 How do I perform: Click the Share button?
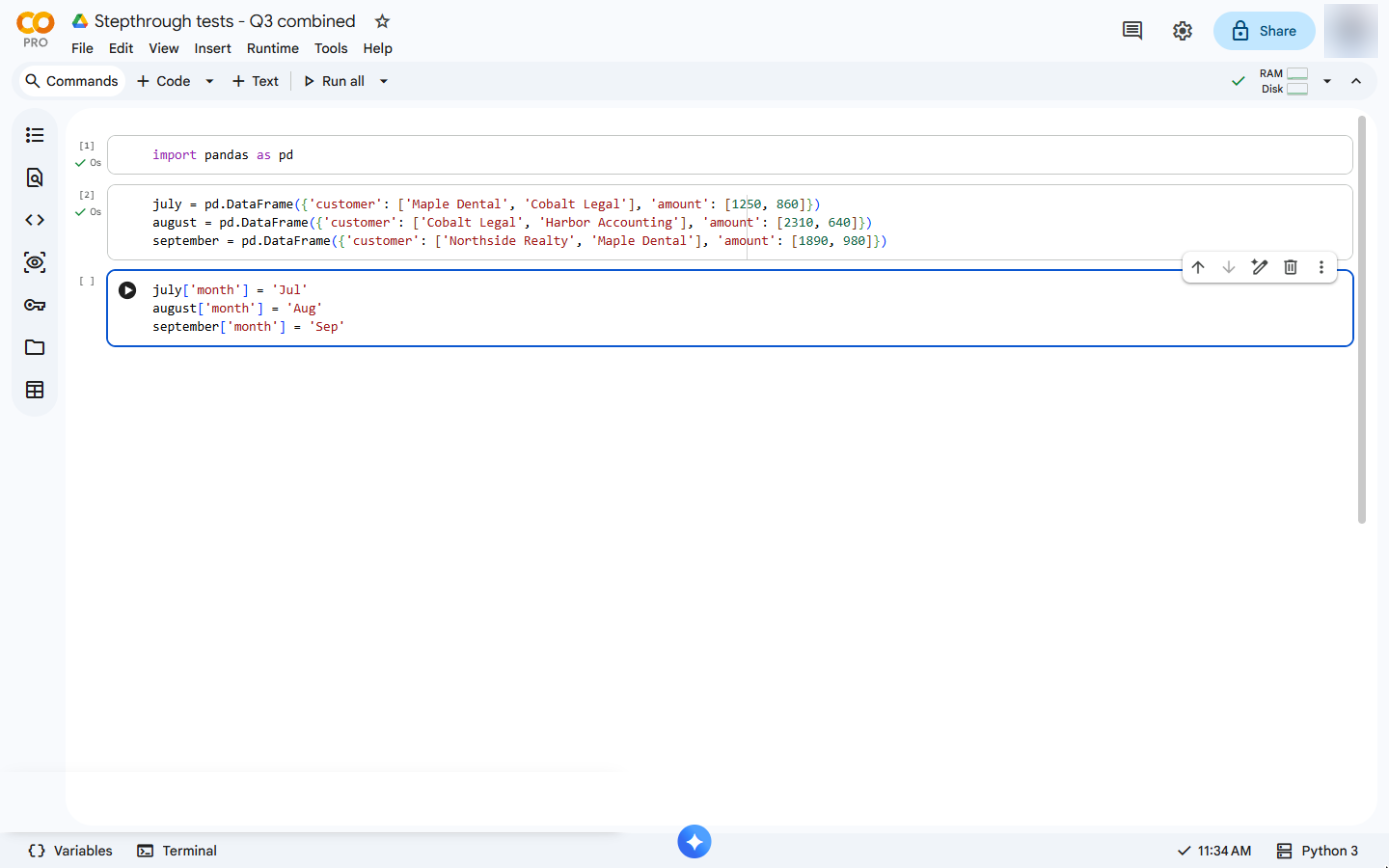[x=1264, y=31]
